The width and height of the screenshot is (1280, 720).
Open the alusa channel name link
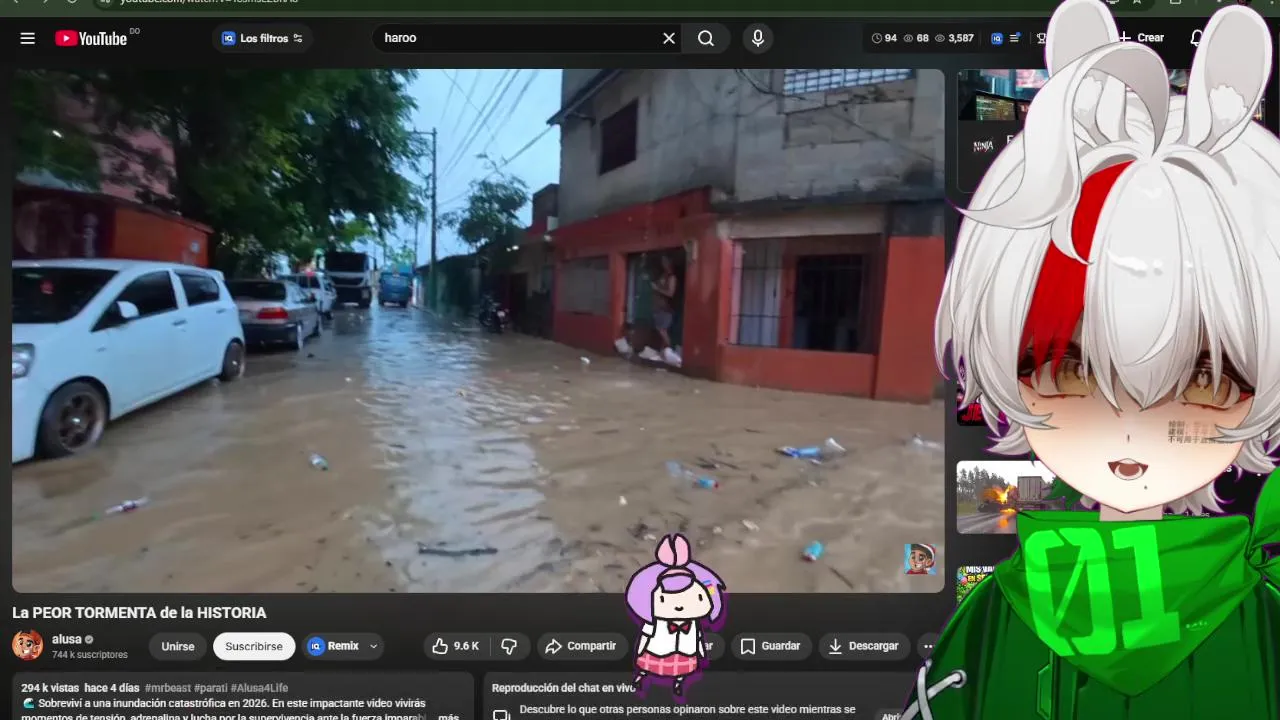[67, 639]
